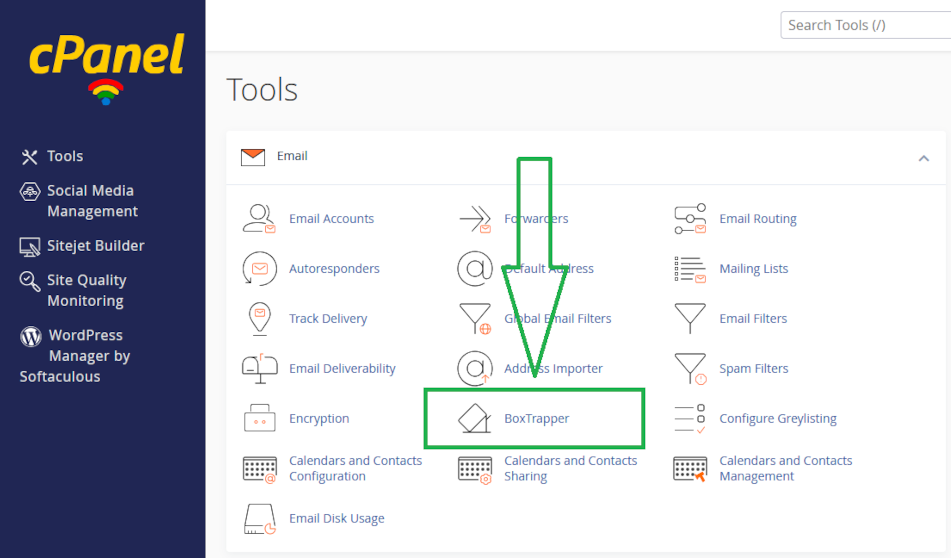
Task: Click the Mailing Lists icon
Action: click(690, 269)
